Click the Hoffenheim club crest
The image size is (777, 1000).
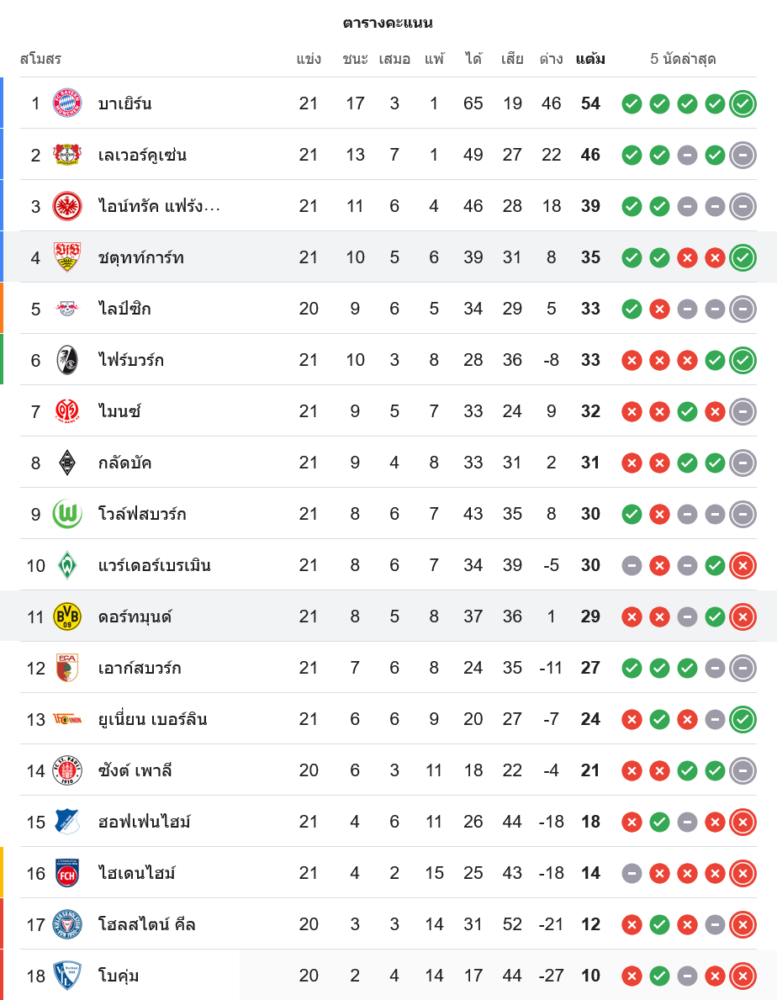pos(67,822)
